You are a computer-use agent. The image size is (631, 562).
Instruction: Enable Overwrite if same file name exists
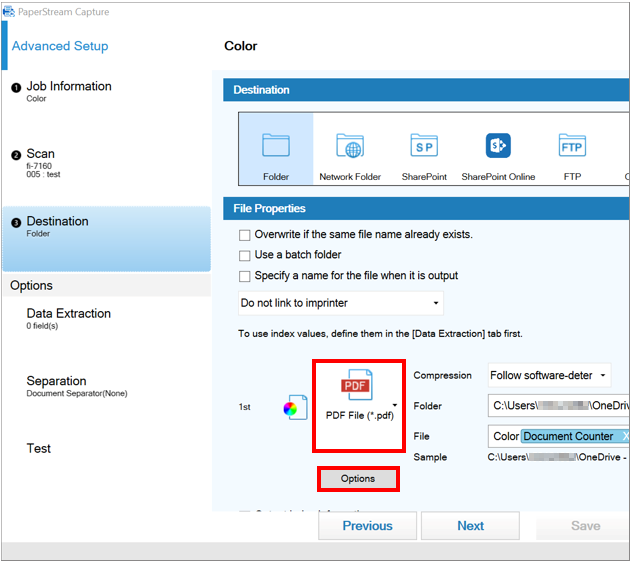tap(245, 235)
